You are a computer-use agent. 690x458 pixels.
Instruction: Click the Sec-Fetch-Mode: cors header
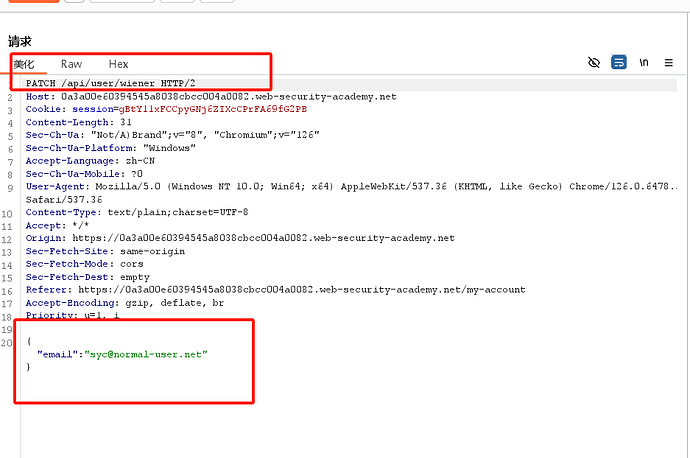(x=84, y=264)
